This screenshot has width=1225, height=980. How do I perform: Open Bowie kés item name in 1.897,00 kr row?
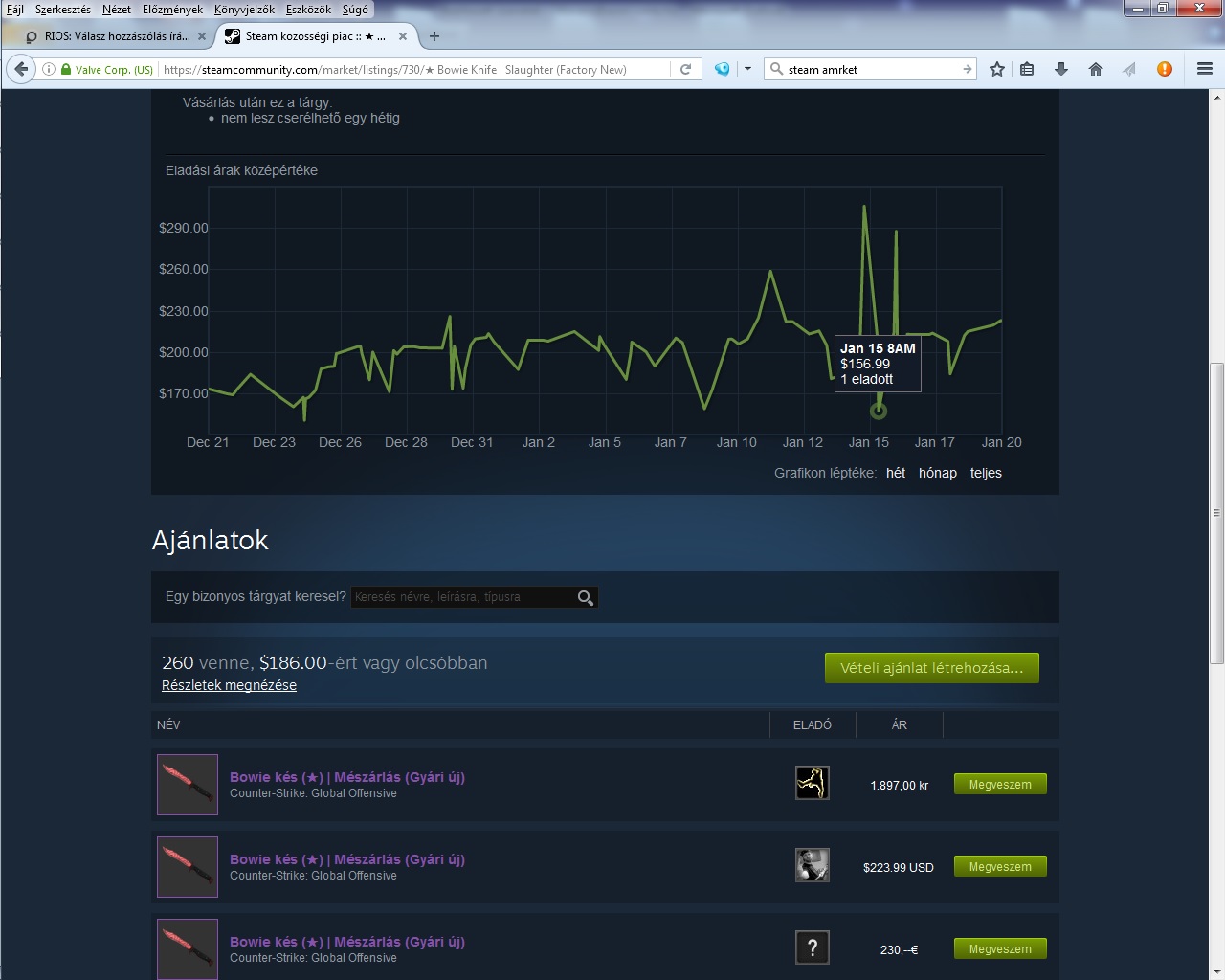click(x=347, y=777)
